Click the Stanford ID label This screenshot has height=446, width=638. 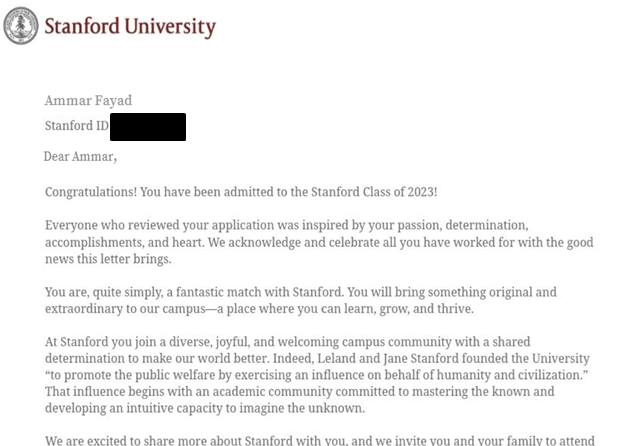[x=76, y=125]
